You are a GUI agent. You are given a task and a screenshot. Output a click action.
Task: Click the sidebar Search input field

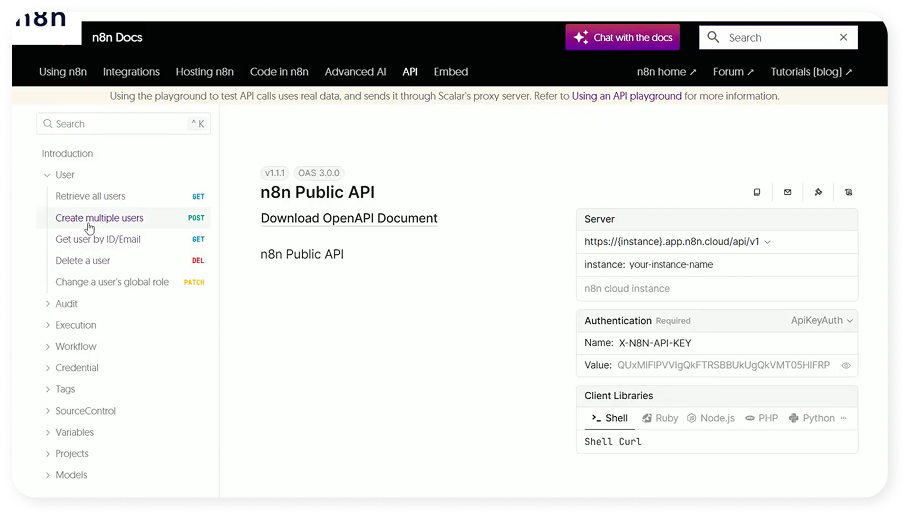120,124
